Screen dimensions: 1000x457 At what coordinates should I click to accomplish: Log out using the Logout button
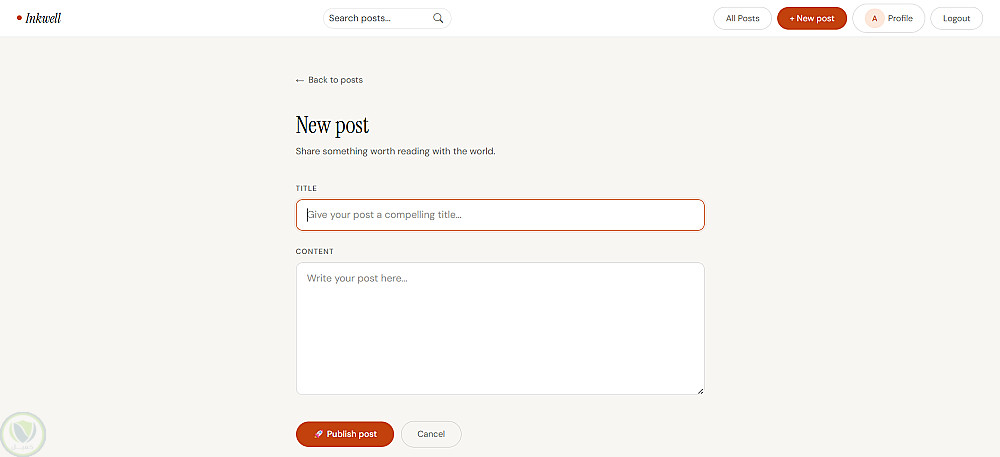point(957,18)
